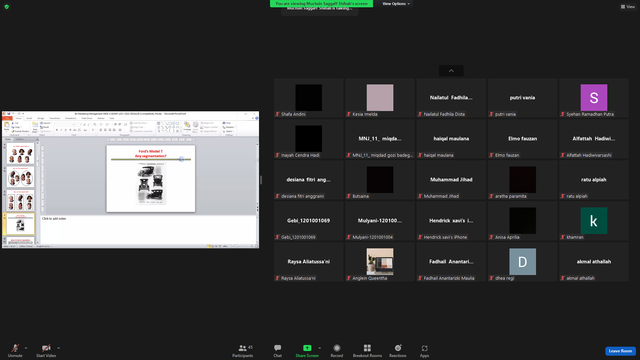Open the Participants panel icon
The height and width of the screenshot is (360, 640).
pyautogui.click(x=242, y=348)
